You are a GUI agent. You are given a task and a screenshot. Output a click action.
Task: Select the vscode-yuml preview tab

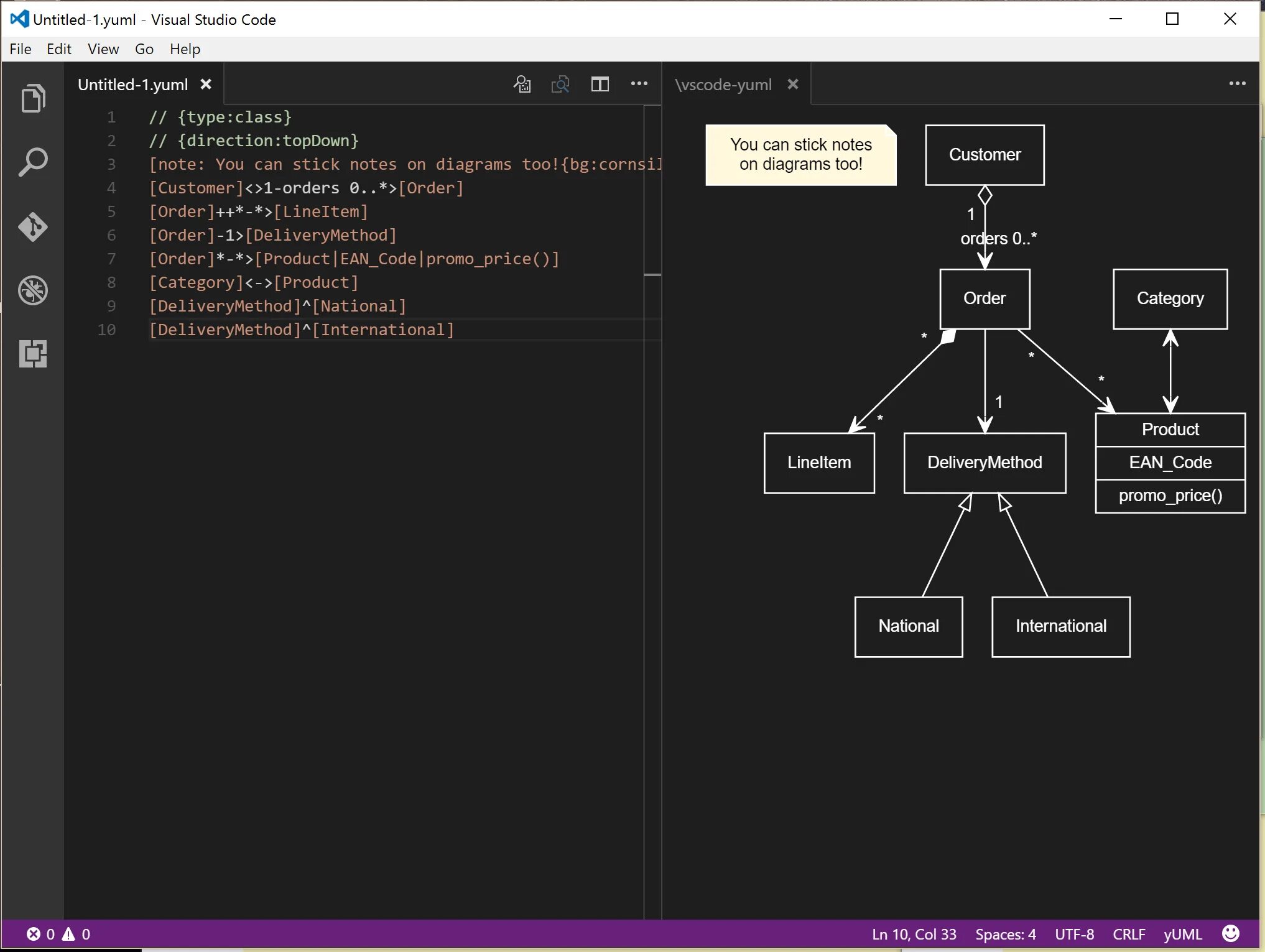[x=723, y=85]
